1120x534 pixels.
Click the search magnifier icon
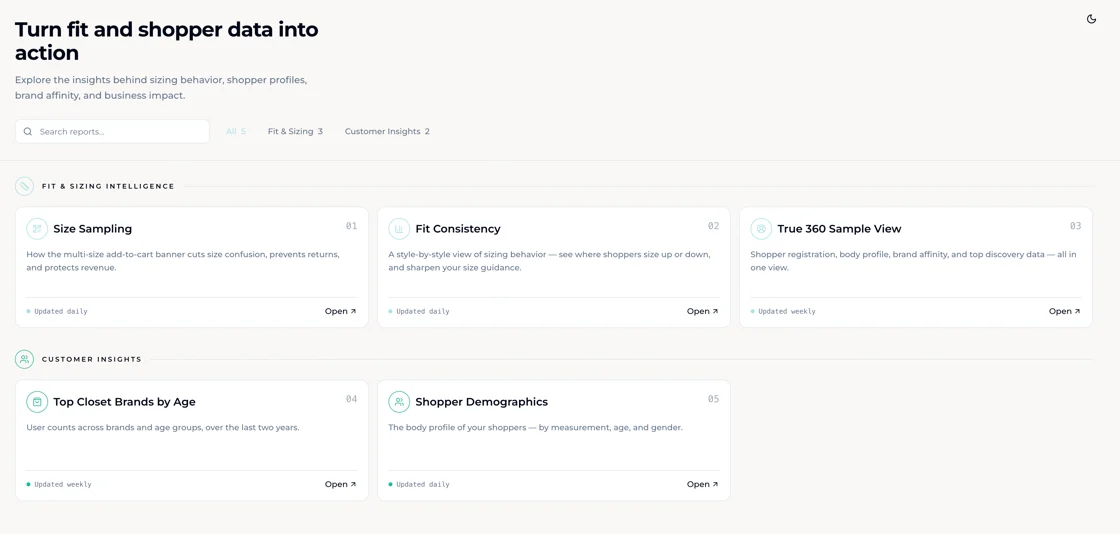(x=28, y=131)
